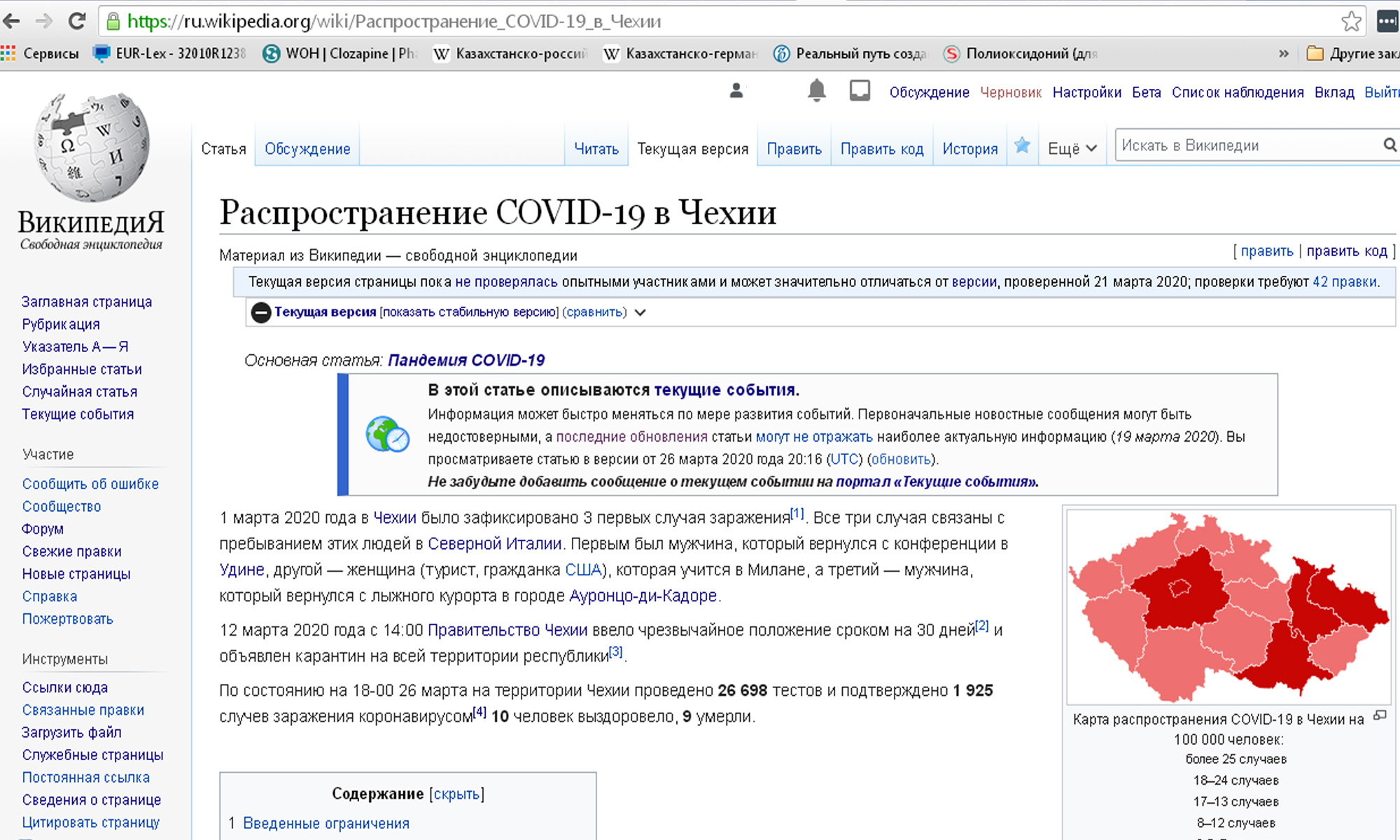Click показать стабильную версию link

click(x=469, y=312)
